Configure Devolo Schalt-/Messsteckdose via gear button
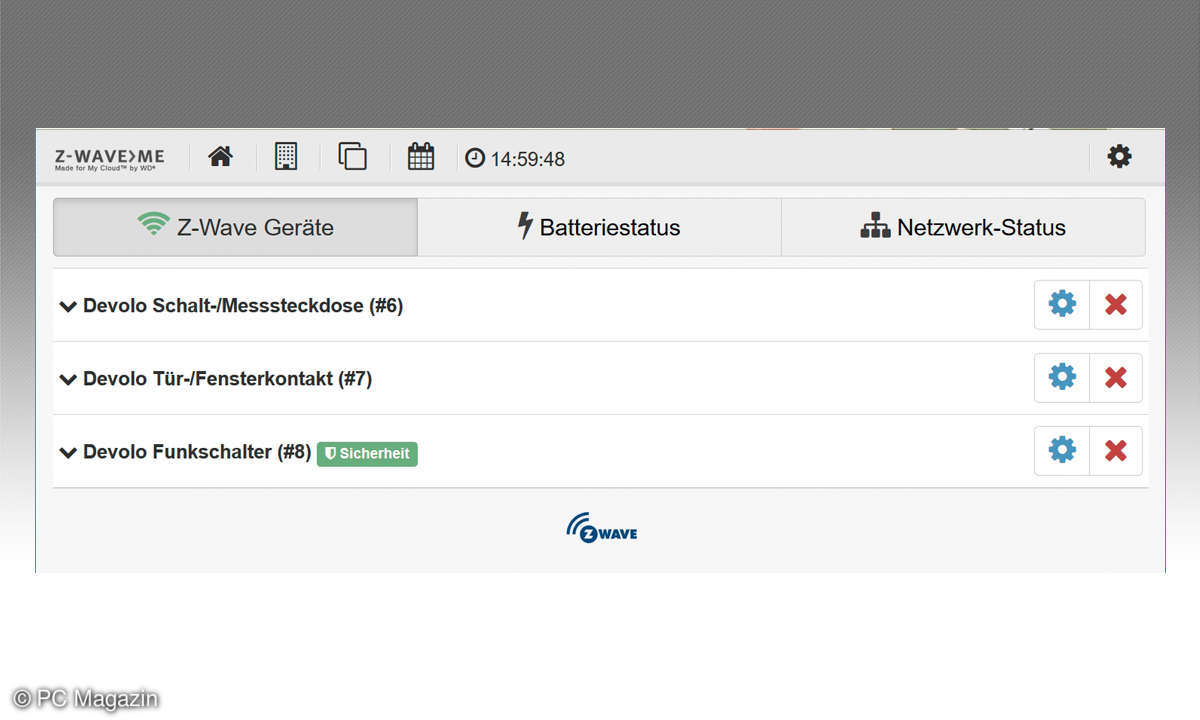The image size is (1200, 720). (1062, 304)
